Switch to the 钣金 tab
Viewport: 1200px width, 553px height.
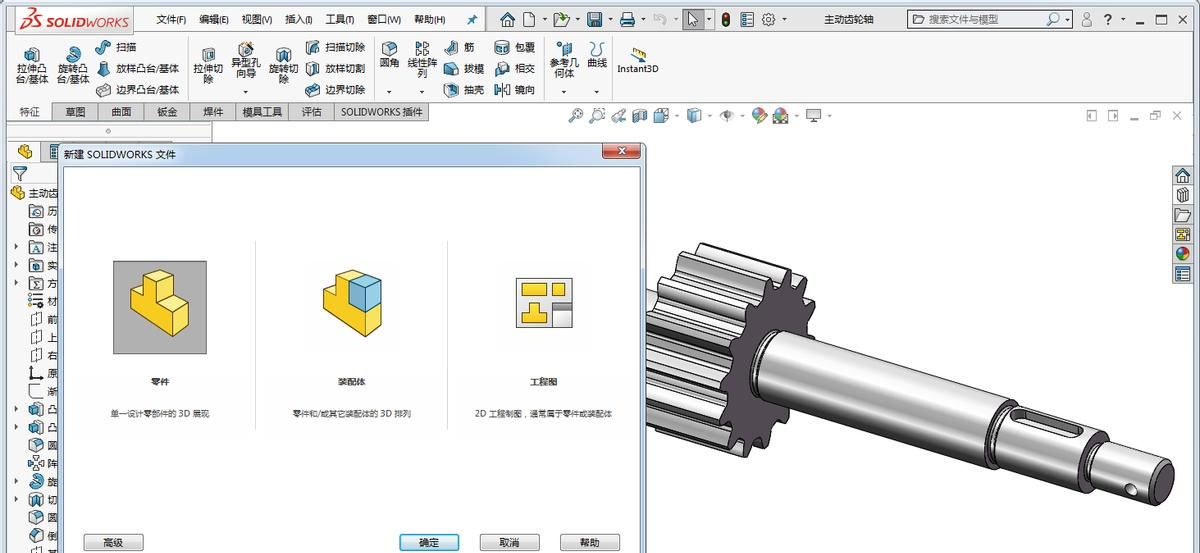[x=167, y=112]
